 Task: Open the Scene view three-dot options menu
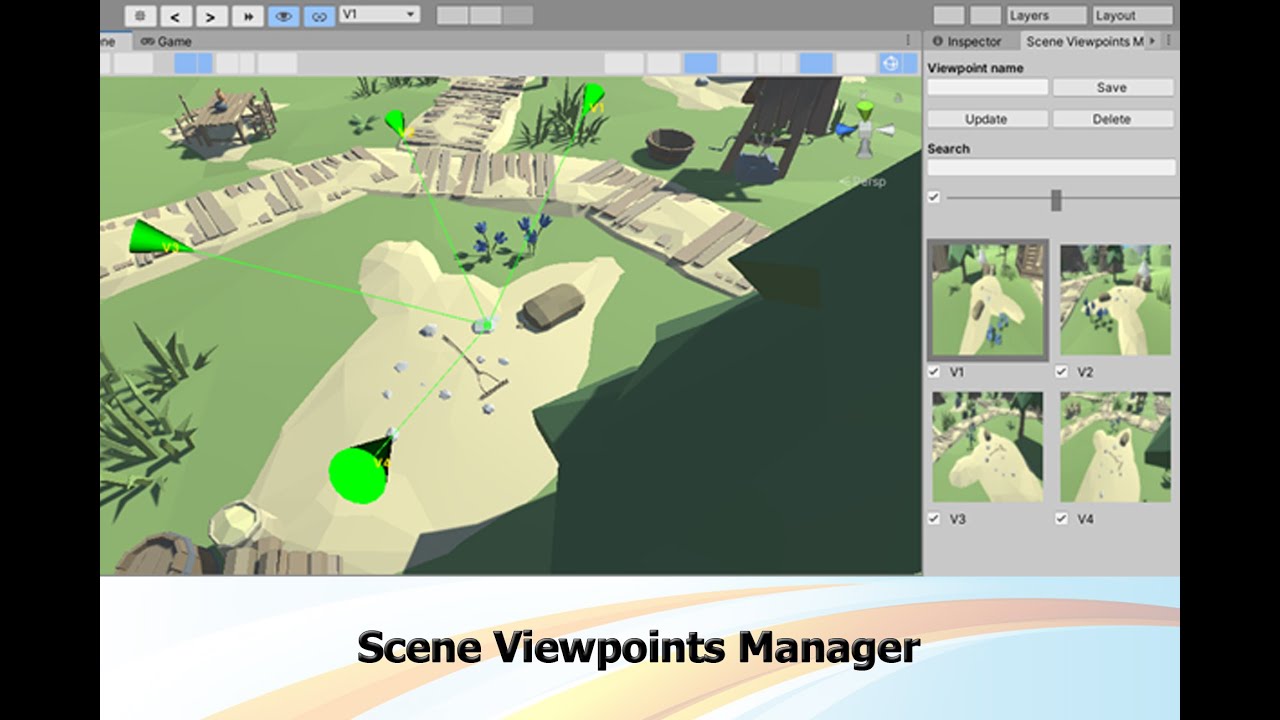(908, 40)
